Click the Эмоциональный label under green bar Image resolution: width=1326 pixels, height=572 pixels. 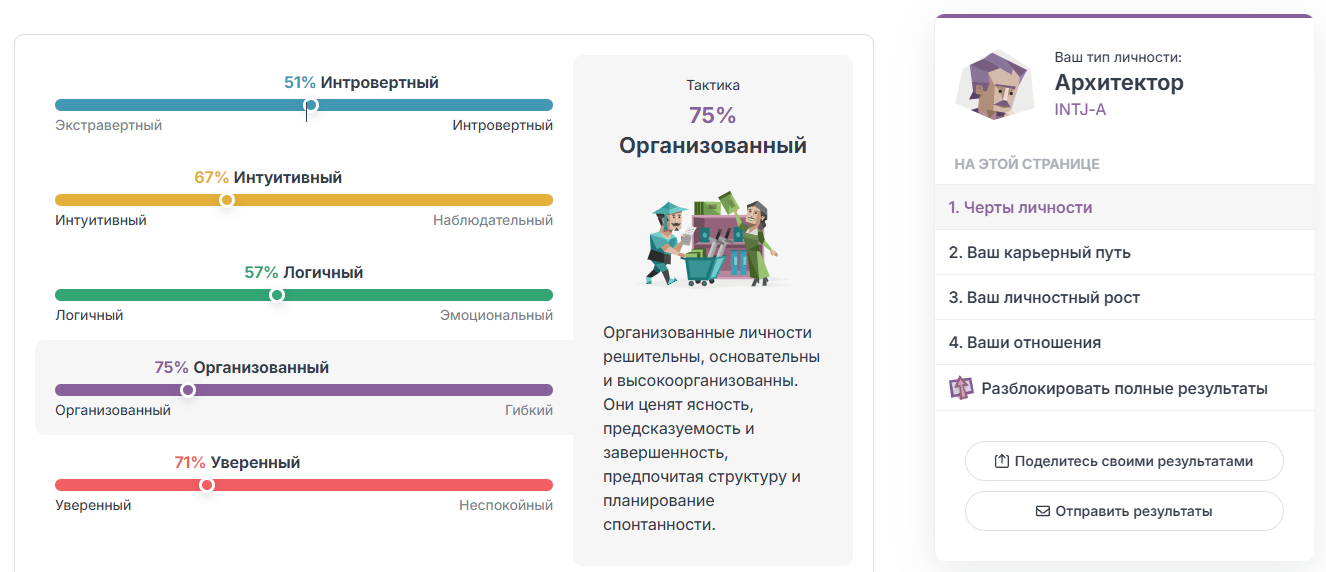(496, 315)
